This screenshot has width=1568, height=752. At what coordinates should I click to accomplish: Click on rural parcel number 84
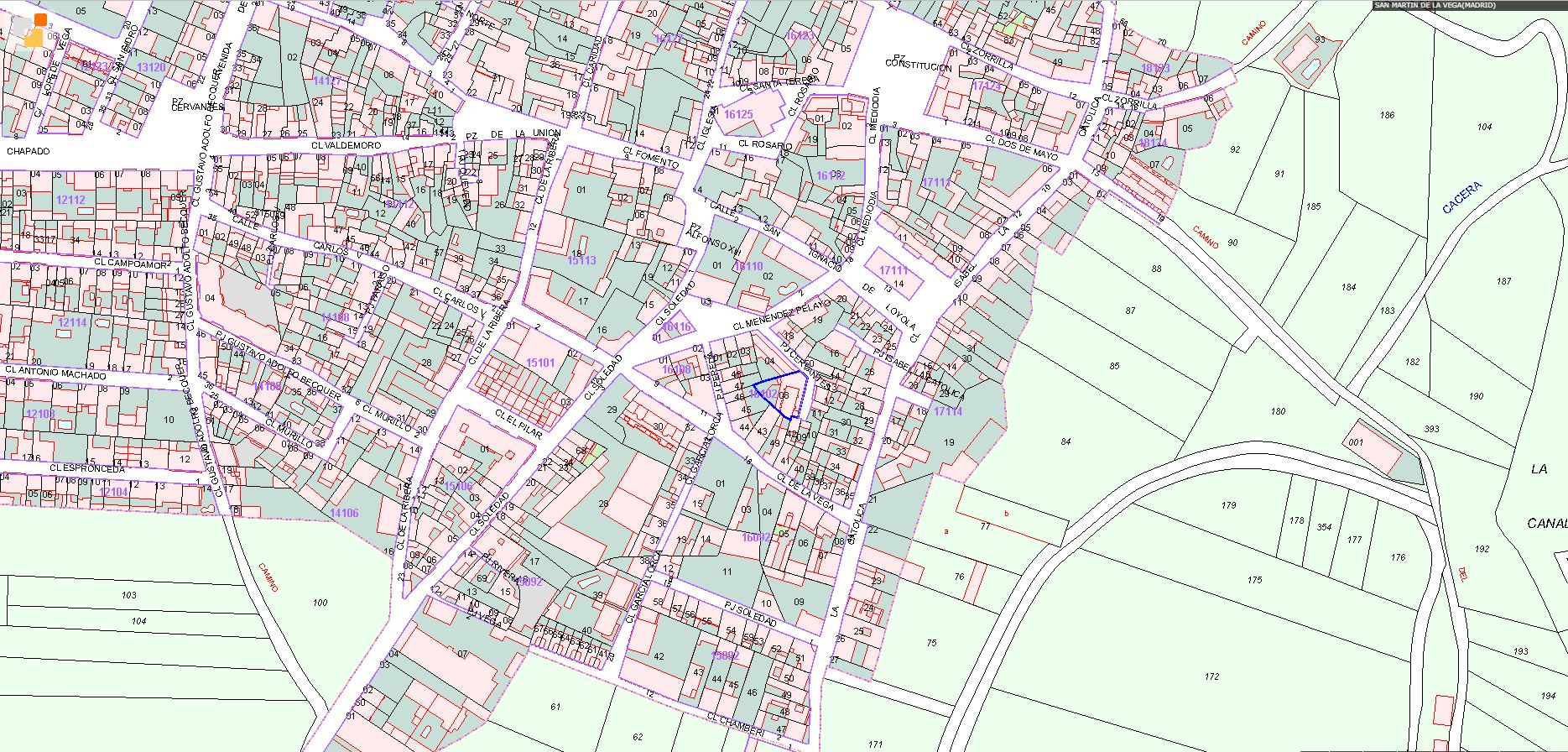coord(1065,441)
